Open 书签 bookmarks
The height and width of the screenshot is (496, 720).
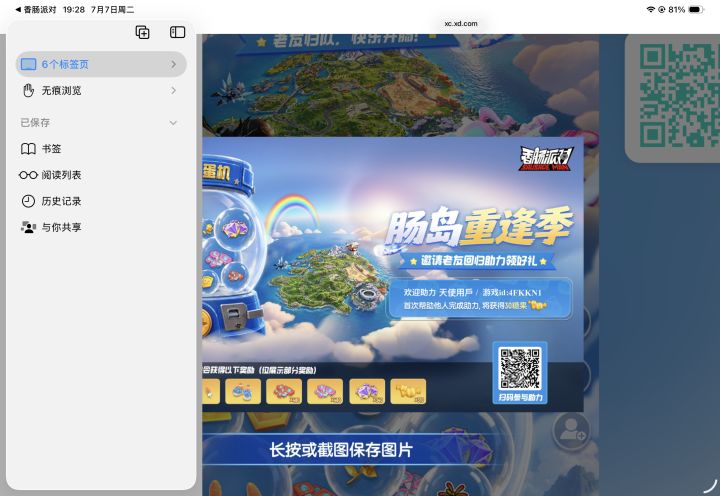(x=101, y=149)
